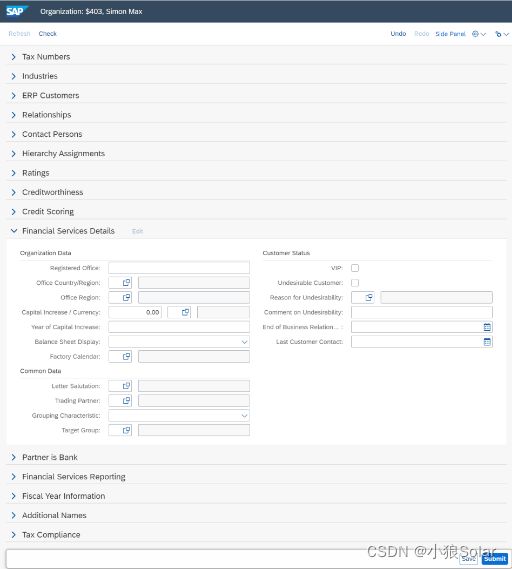This screenshot has height=569, width=512.
Task: Collapse the Financial Services Details section
Action: [13, 231]
